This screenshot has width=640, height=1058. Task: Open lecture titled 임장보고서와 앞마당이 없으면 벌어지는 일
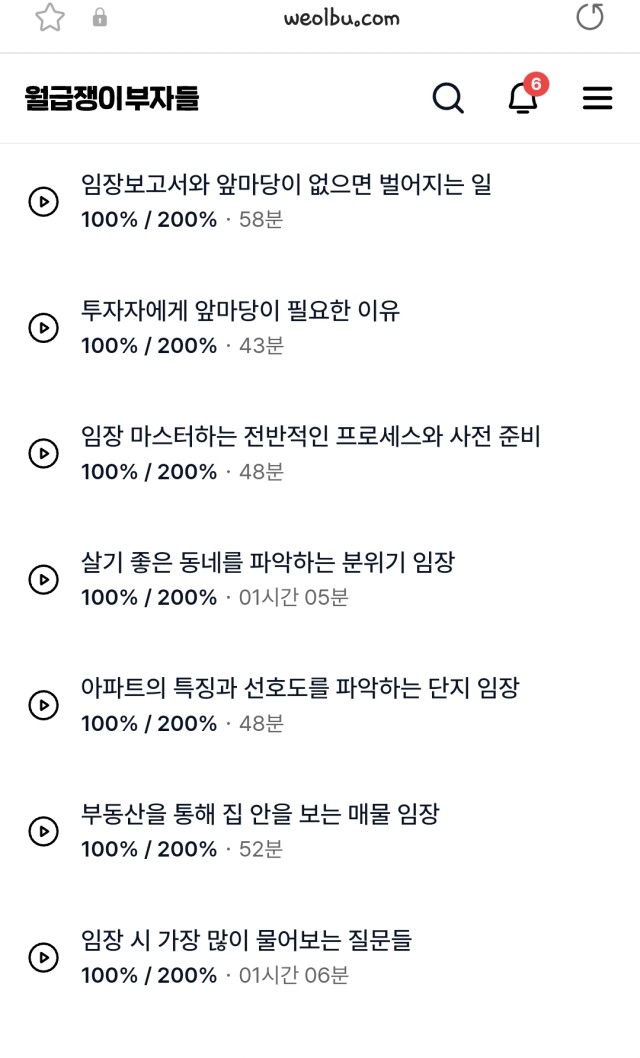coord(286,184)
